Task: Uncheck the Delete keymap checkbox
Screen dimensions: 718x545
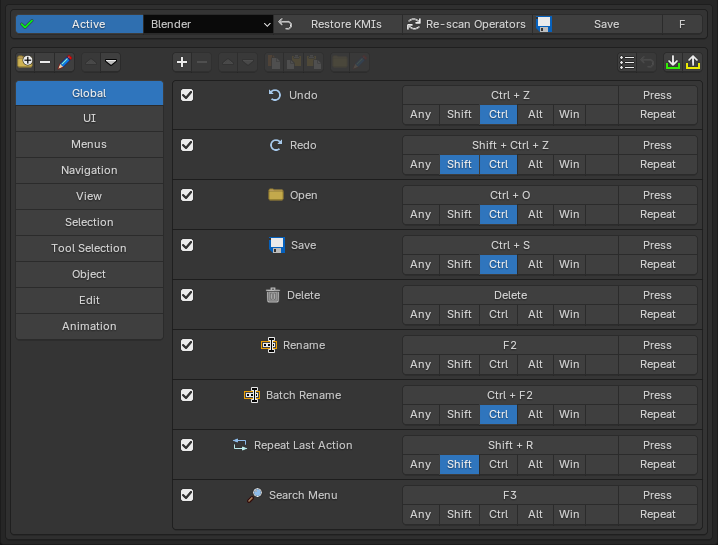Action: pos(187,295)
